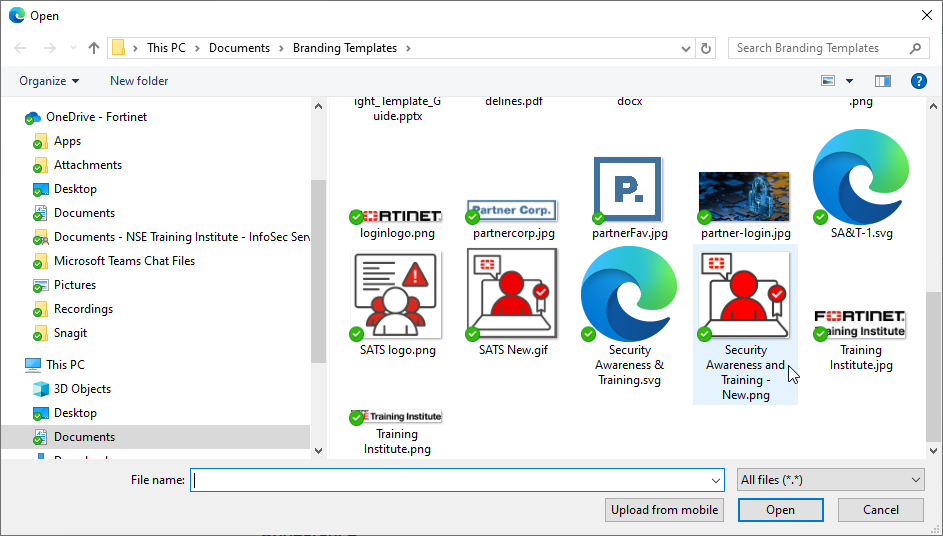This screenshot has width=943, height=536.
Task: Go up one folder level
Action: (x=93, y=48)
